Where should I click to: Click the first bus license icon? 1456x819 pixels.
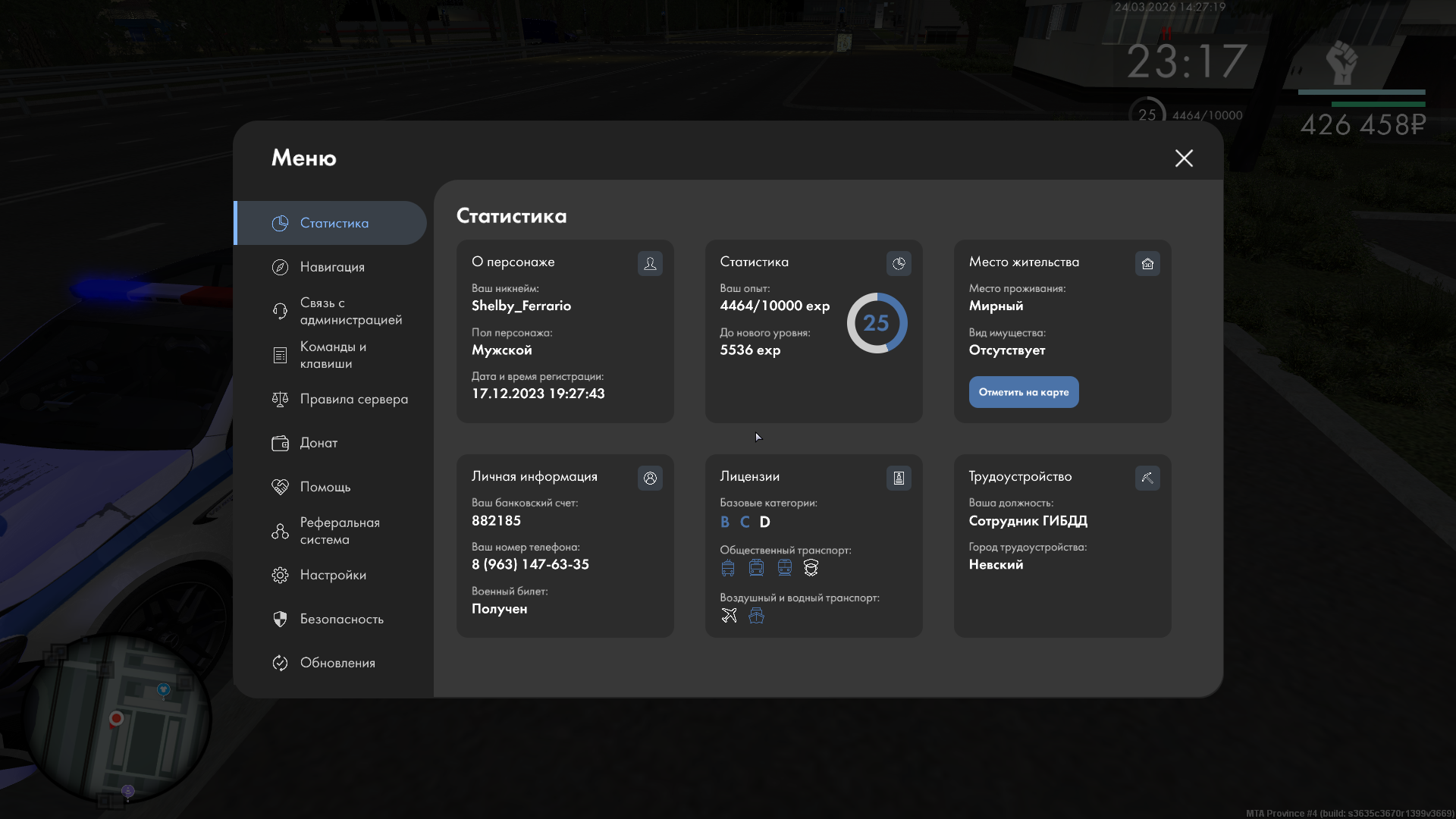[728, 568]
